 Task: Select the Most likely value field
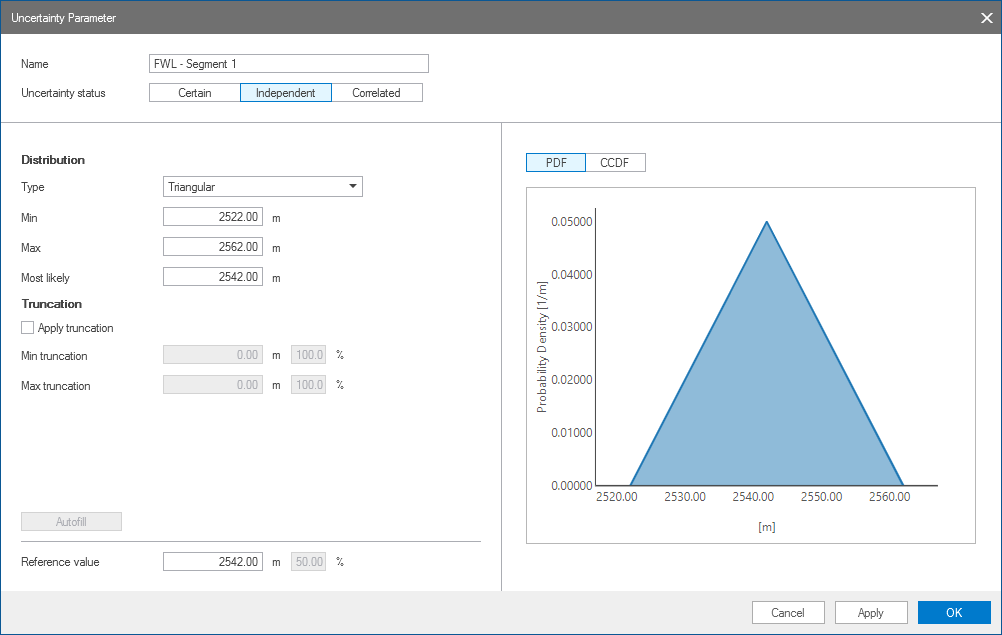point(213,277)
